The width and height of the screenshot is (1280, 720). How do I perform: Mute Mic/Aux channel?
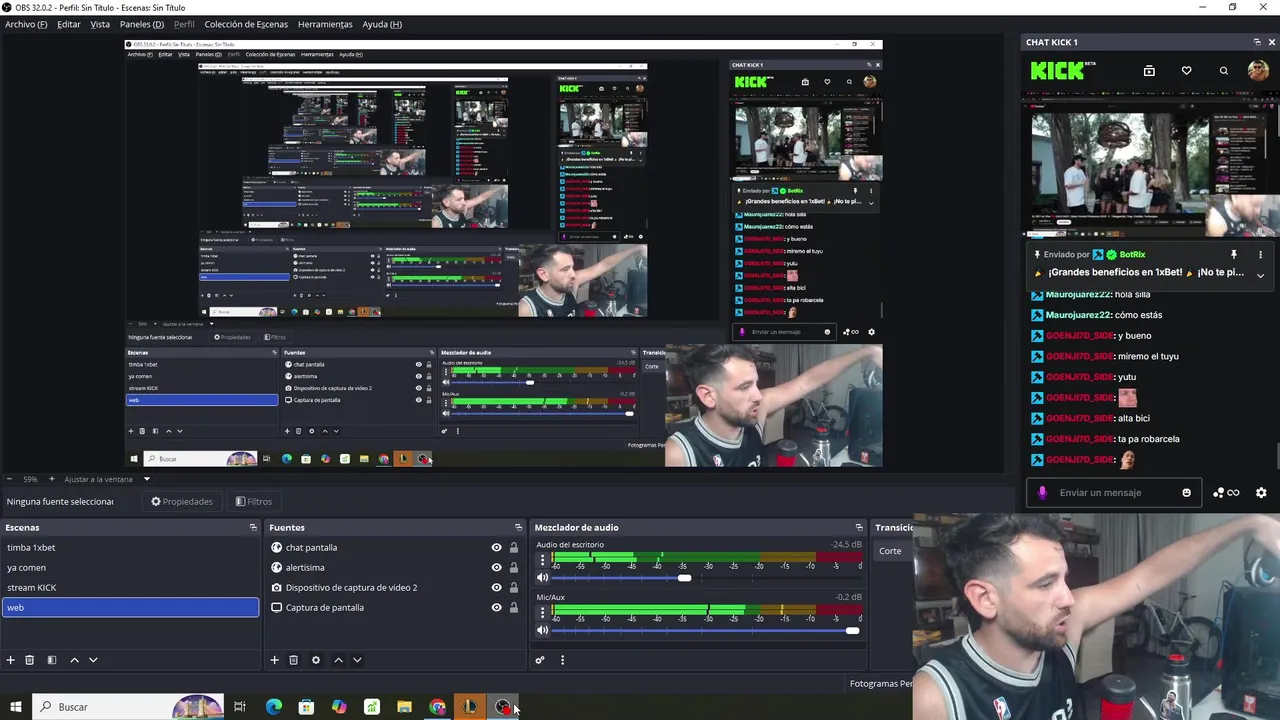click(543, 630)
